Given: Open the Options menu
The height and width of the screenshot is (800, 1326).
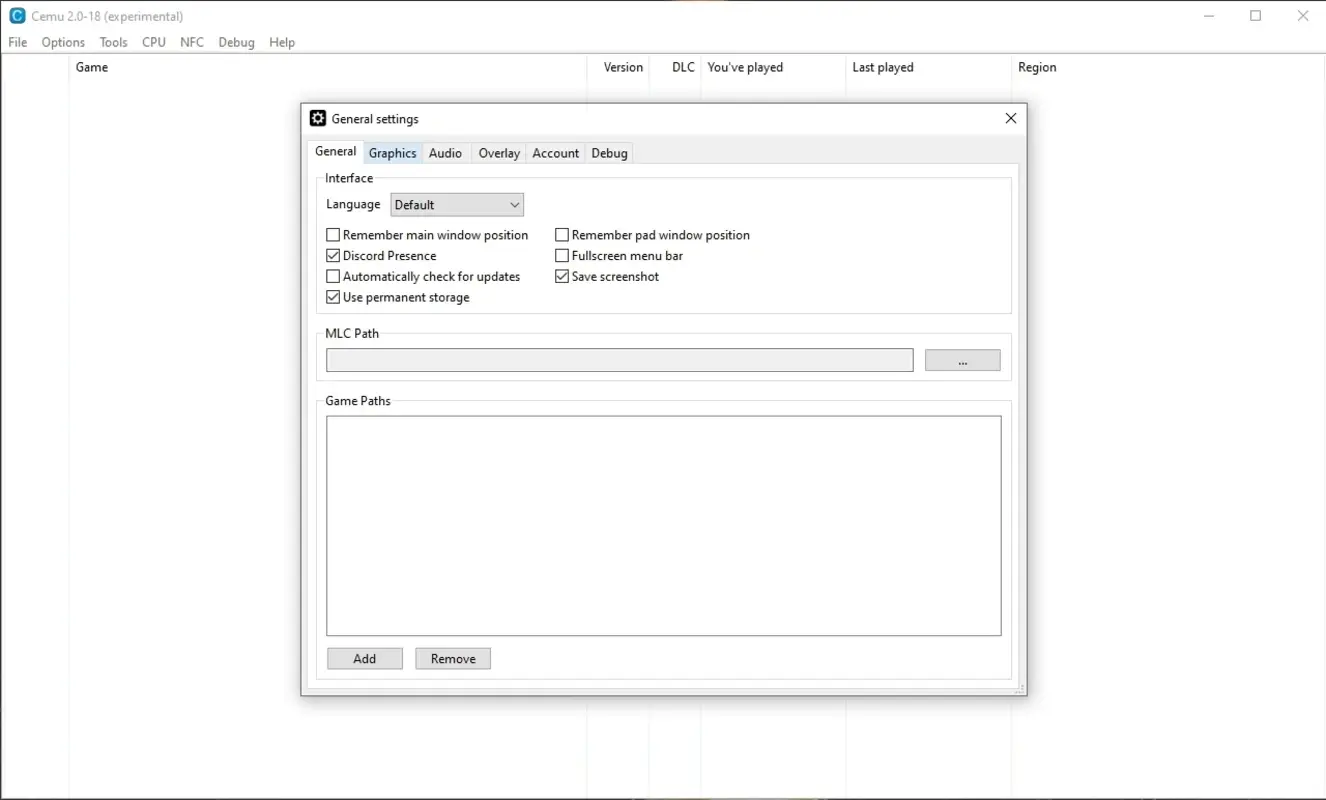Looking at the screenshot, I should (x=62, y=42).
